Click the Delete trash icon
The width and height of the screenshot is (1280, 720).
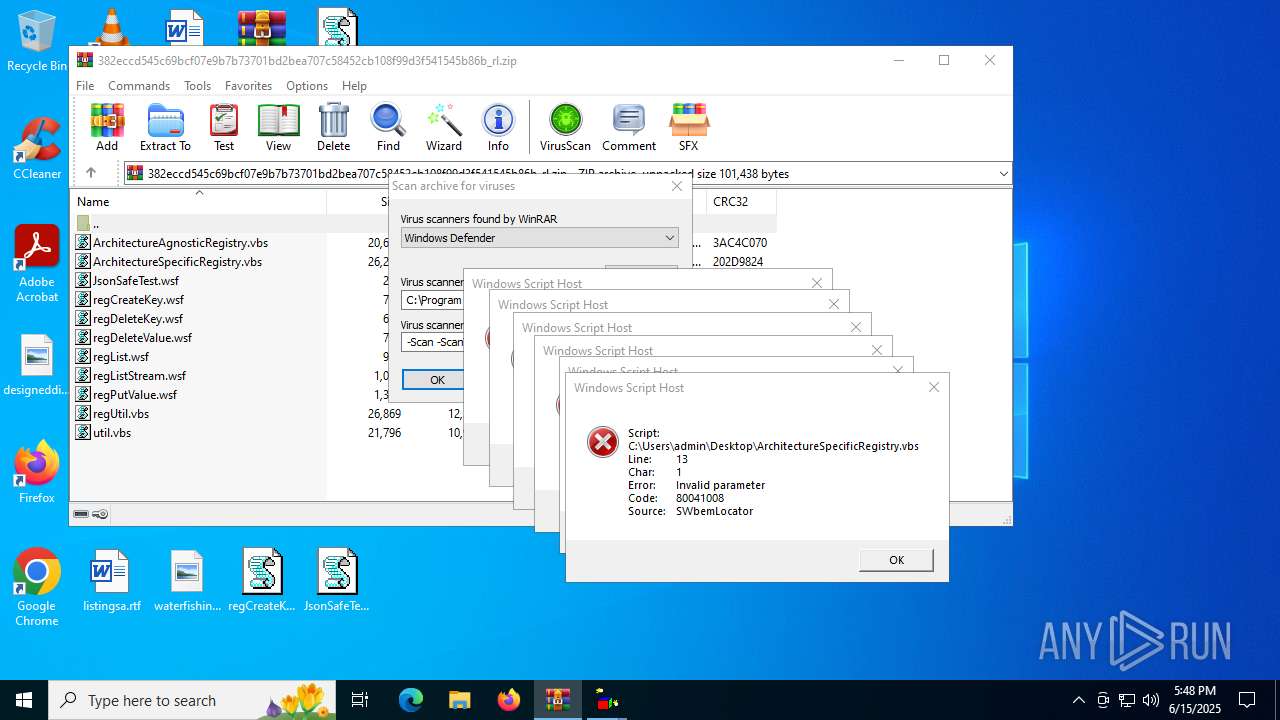pos(333,127)
